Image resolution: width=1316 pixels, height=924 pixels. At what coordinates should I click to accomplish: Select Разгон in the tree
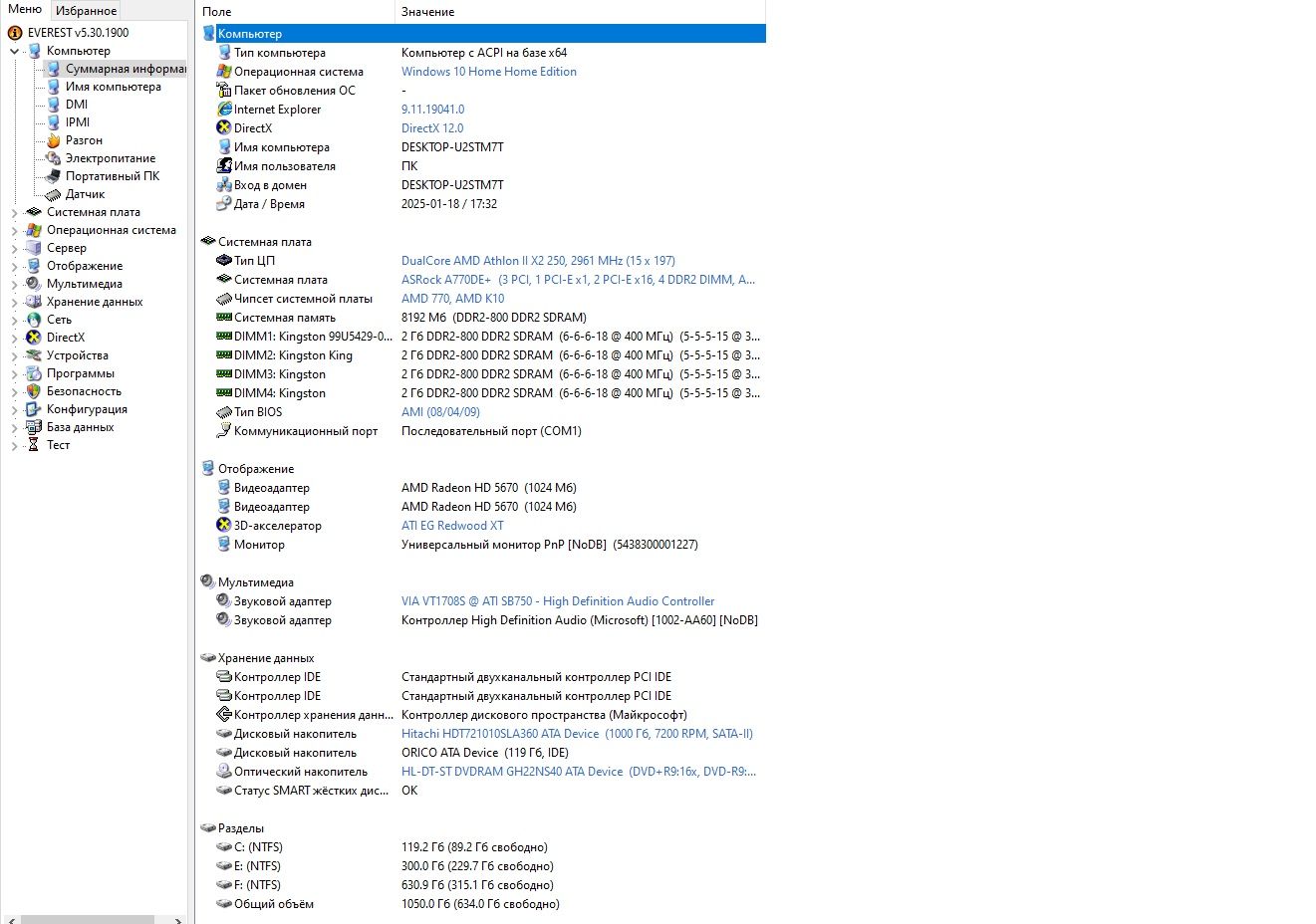[84, 140]
